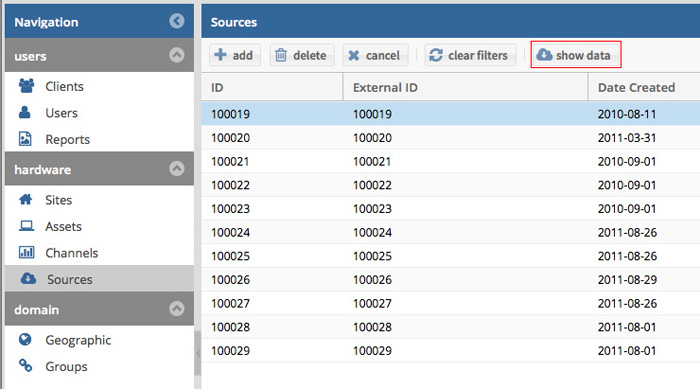
Task: Select the row with ID 100024
Action: (451, 232)
